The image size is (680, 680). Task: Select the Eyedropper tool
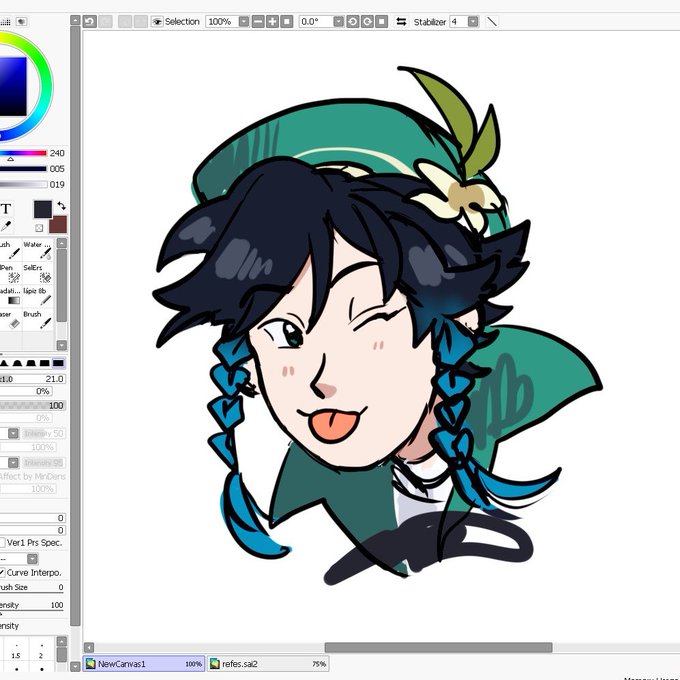tap(6, 226)
